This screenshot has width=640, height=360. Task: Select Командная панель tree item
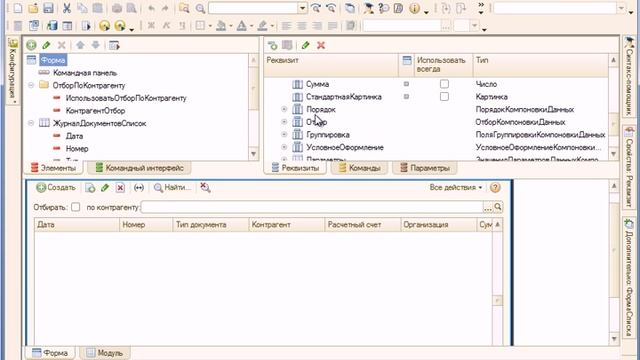coord(85,73)
